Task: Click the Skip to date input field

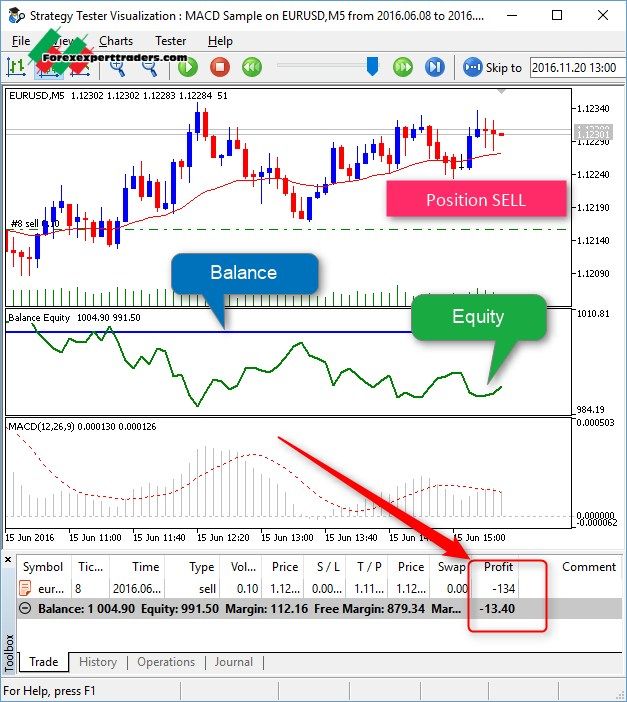Action: tap(578, 68)
